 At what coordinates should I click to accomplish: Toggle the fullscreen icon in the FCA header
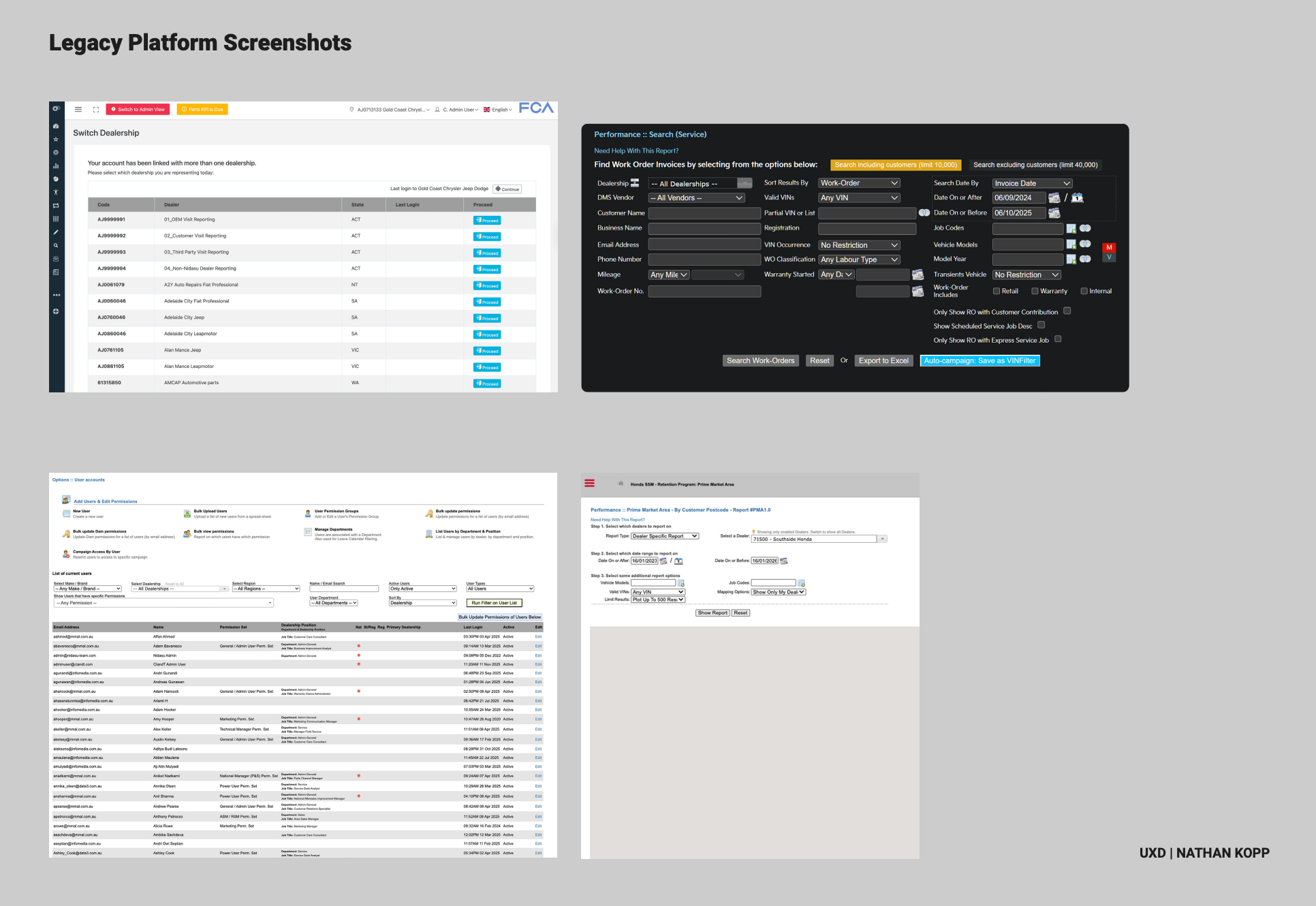point(96,109)
